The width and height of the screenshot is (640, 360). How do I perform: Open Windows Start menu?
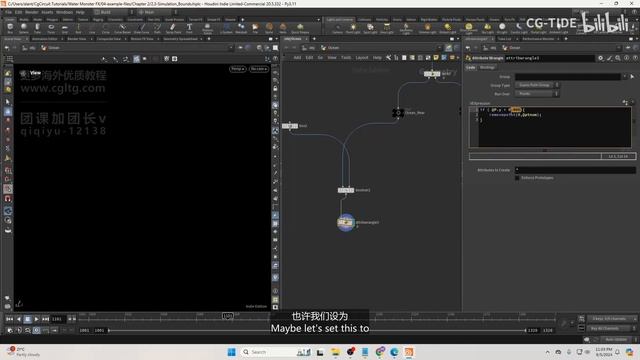coord(231,352)
